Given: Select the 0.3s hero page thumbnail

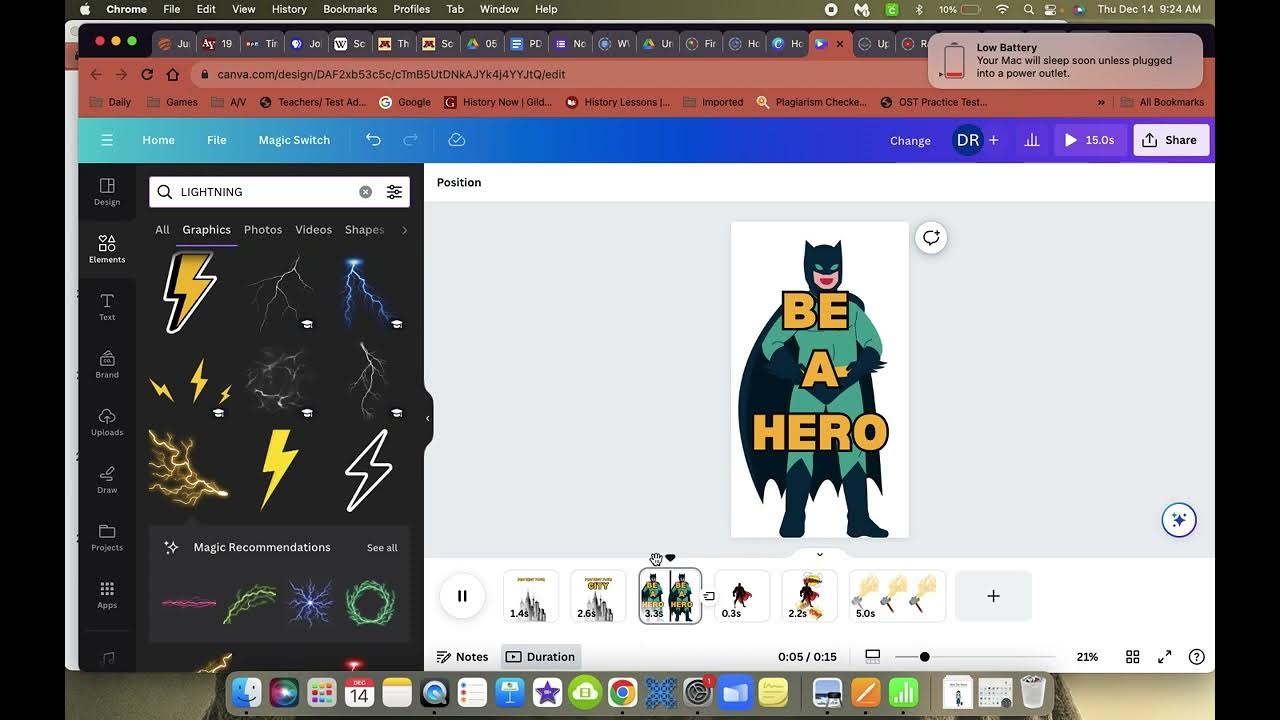Looking at the screenshot, I should tap(742, 596).
